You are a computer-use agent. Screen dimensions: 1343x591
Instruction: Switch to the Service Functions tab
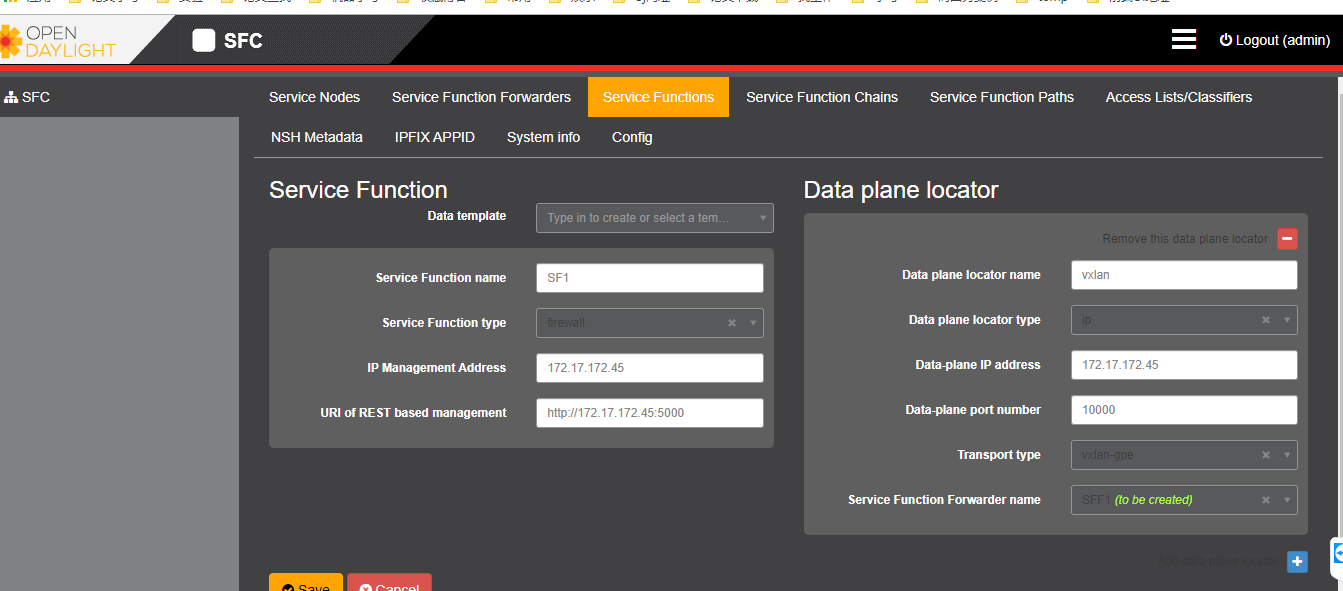tap(658, 97)
